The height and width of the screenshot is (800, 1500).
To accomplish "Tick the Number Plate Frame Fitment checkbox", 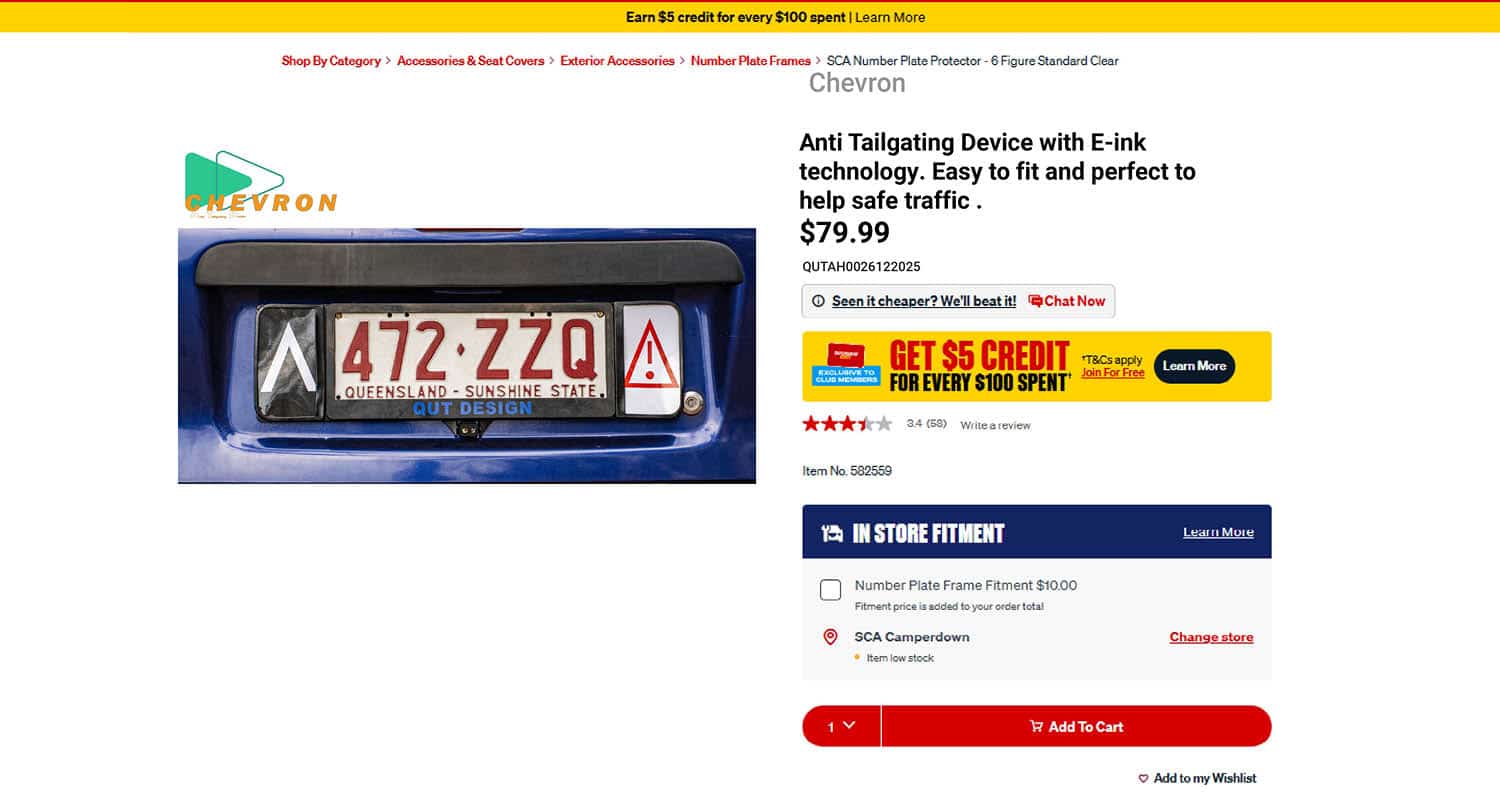I will pyautogui.click(x=830, y=590).
